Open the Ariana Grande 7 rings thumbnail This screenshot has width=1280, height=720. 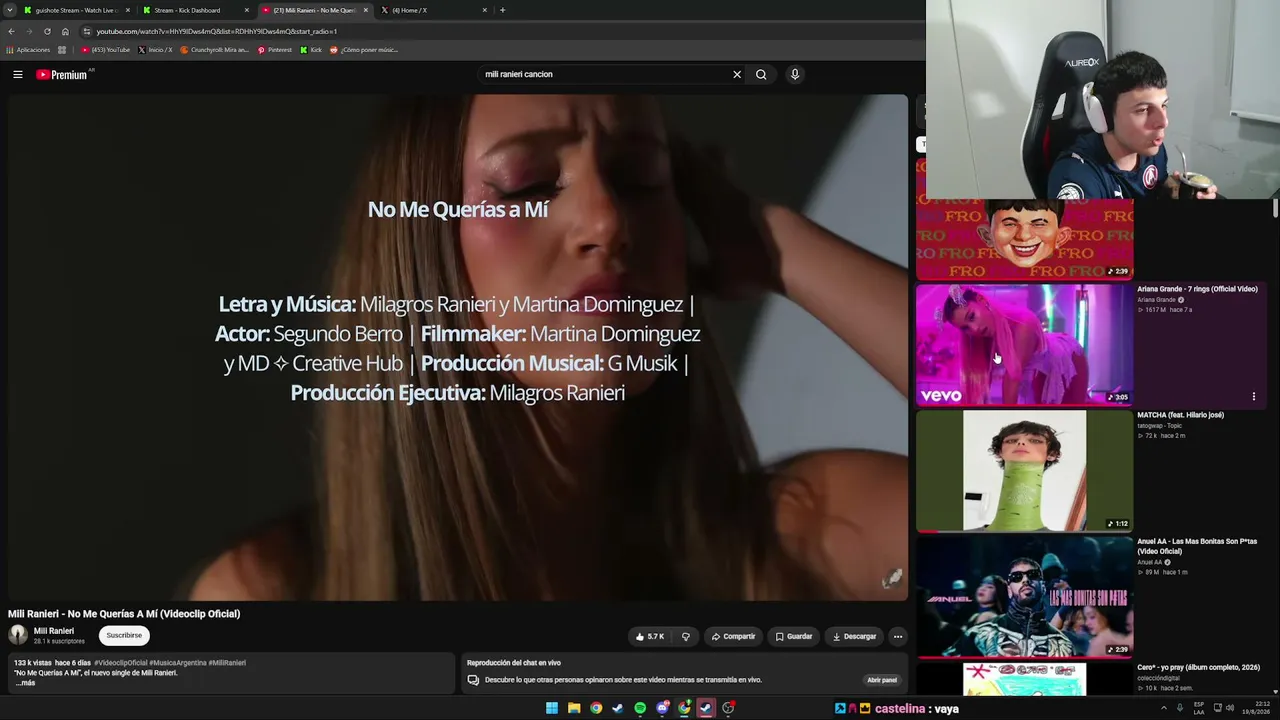1024,344
